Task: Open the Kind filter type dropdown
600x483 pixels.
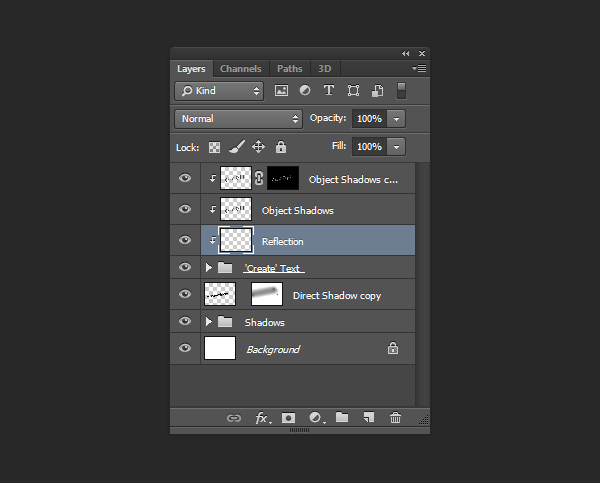Action: 219,91
